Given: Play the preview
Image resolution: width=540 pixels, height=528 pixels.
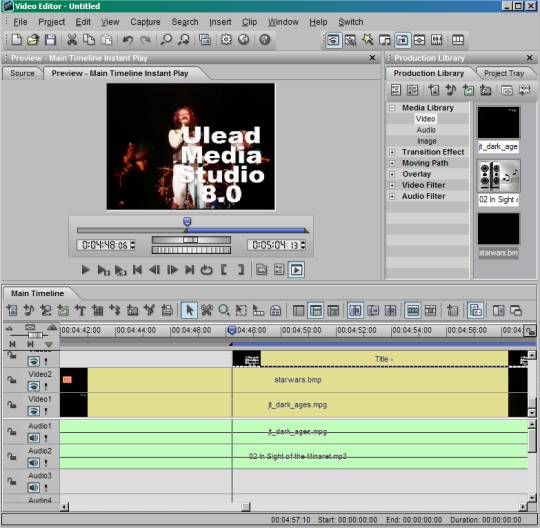Looking at the screenshot, I should (85, 269).
